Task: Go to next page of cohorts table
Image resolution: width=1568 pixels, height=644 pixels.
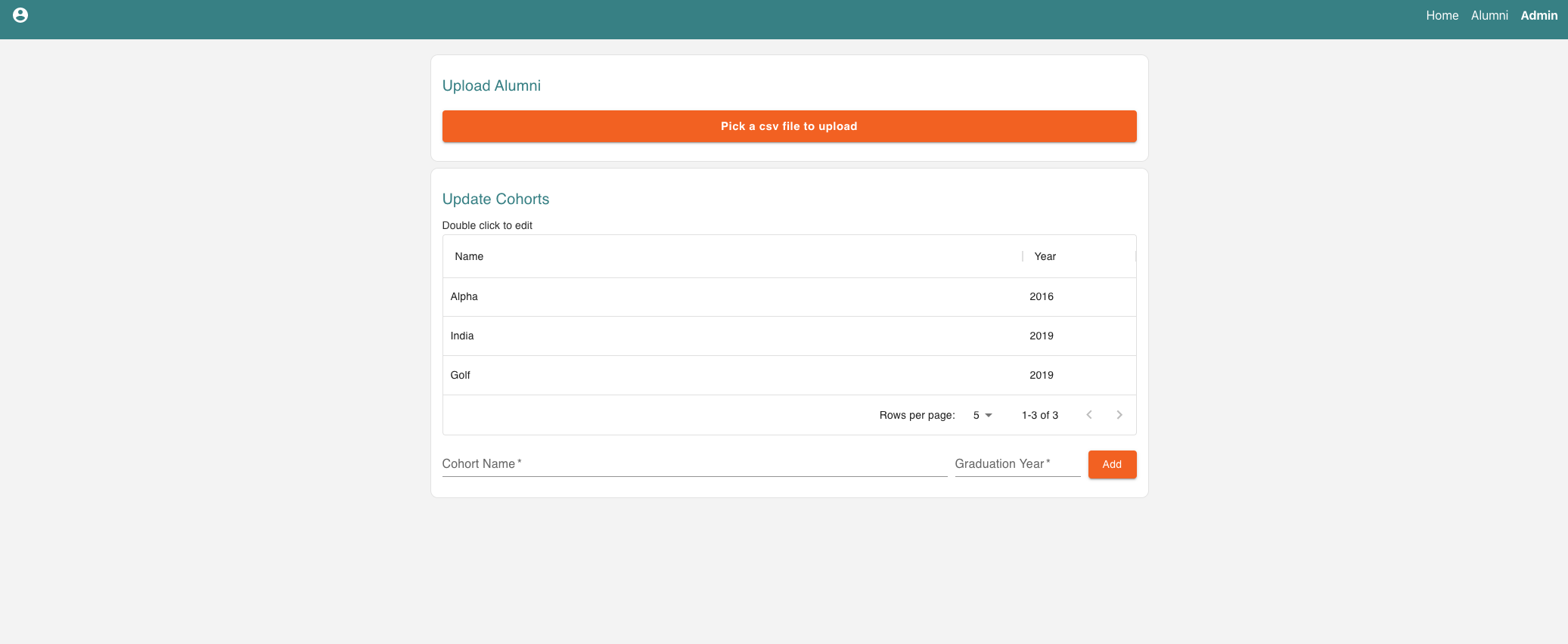Action: pyautogui.click(x=1119, y=415)
